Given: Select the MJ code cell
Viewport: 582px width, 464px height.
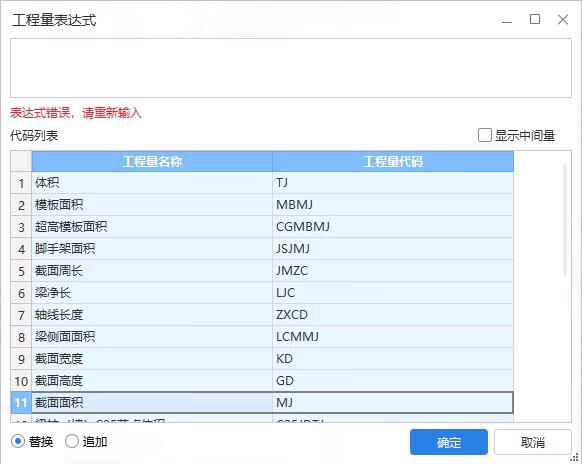Looking at the screenshot, I should click(x=393, y=402).
